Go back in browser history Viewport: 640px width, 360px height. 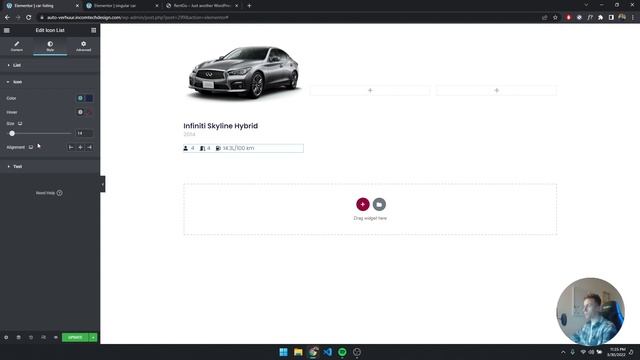click(x=7, y=18)
